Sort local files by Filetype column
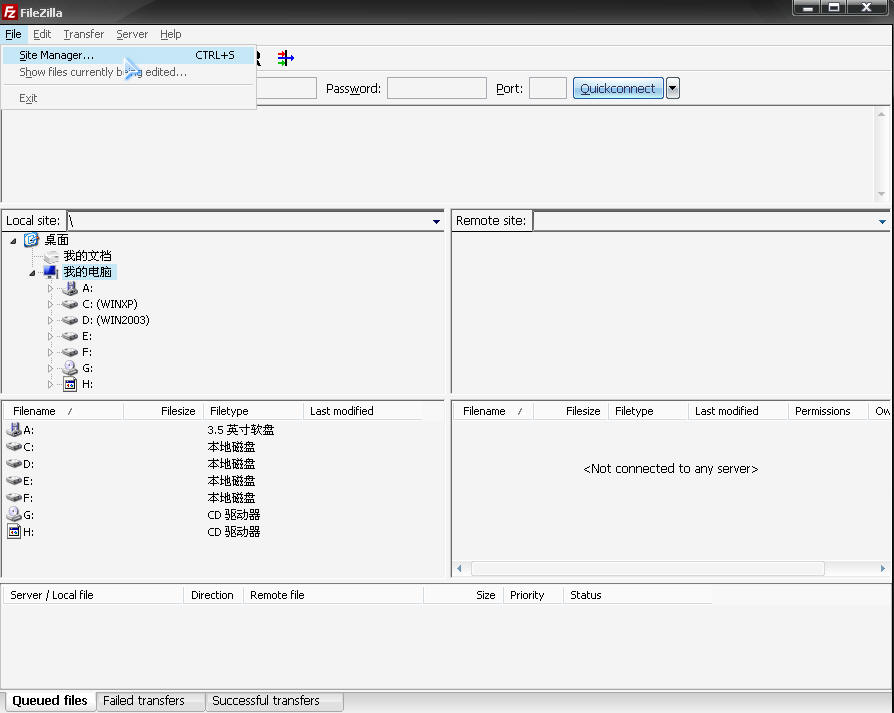The width and height of the screenshot is (894, 713). click(253, 411)
